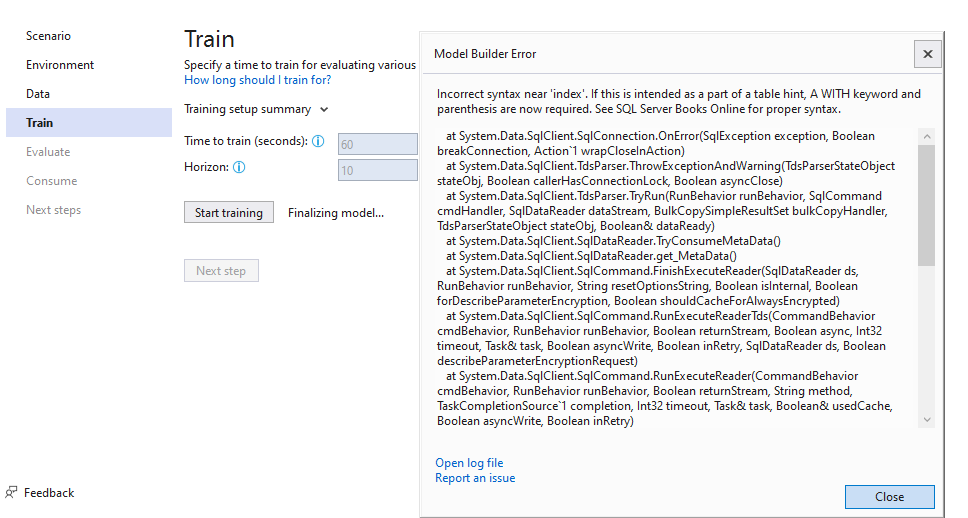Close the Model Builder Error dialog with X
Screen dimensions: 968x518
click(927, 54)
